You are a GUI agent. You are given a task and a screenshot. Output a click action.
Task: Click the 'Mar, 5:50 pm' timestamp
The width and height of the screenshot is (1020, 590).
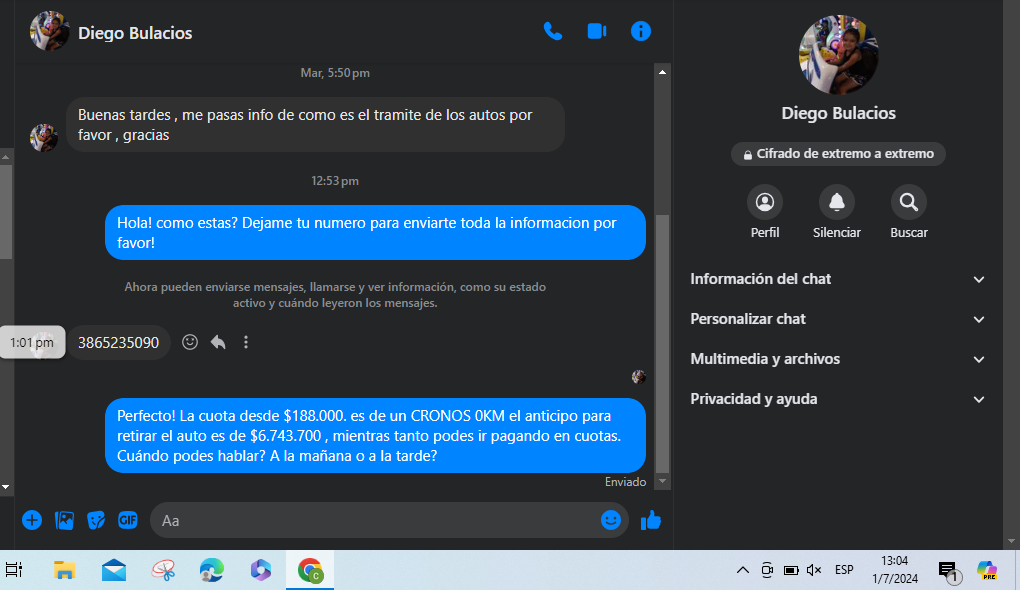[x=335, y=73]
